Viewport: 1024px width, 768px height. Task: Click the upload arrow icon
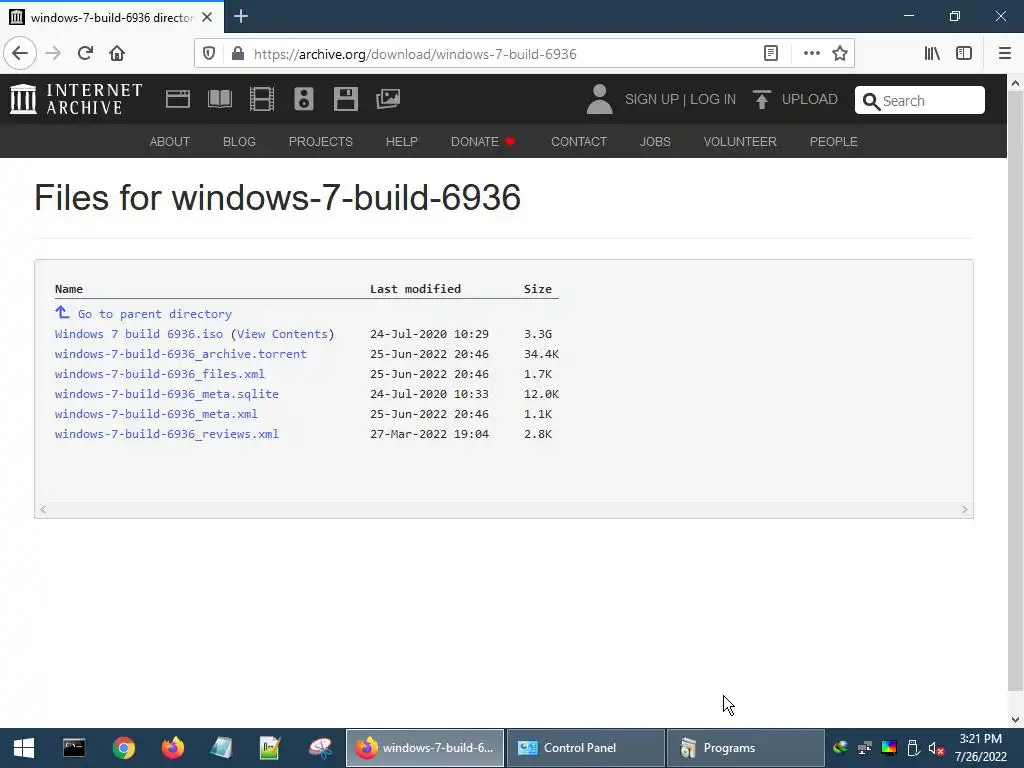[x=761, y=99]
